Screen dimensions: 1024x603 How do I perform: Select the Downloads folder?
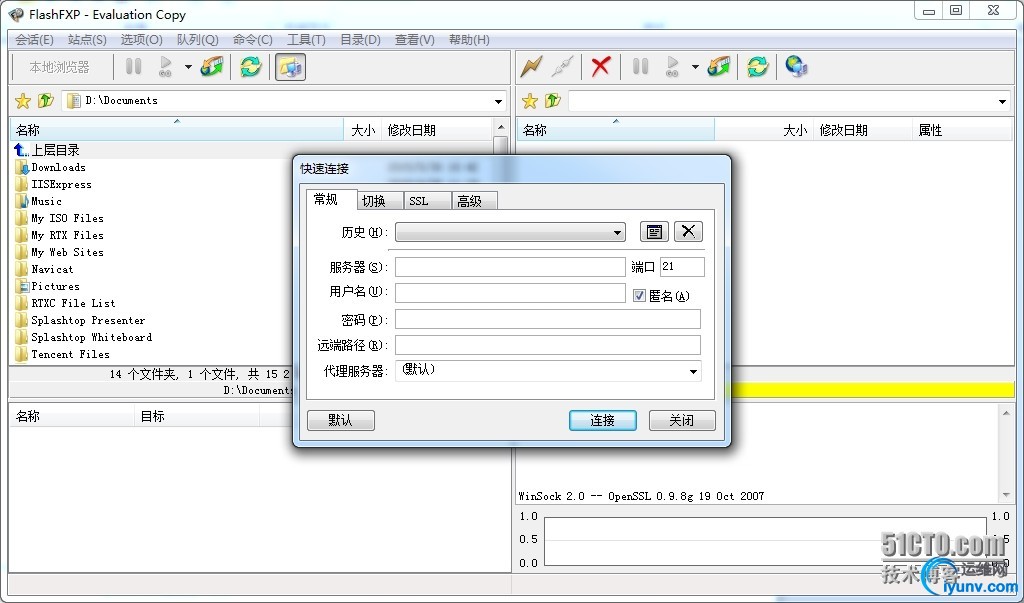point(58,167)
